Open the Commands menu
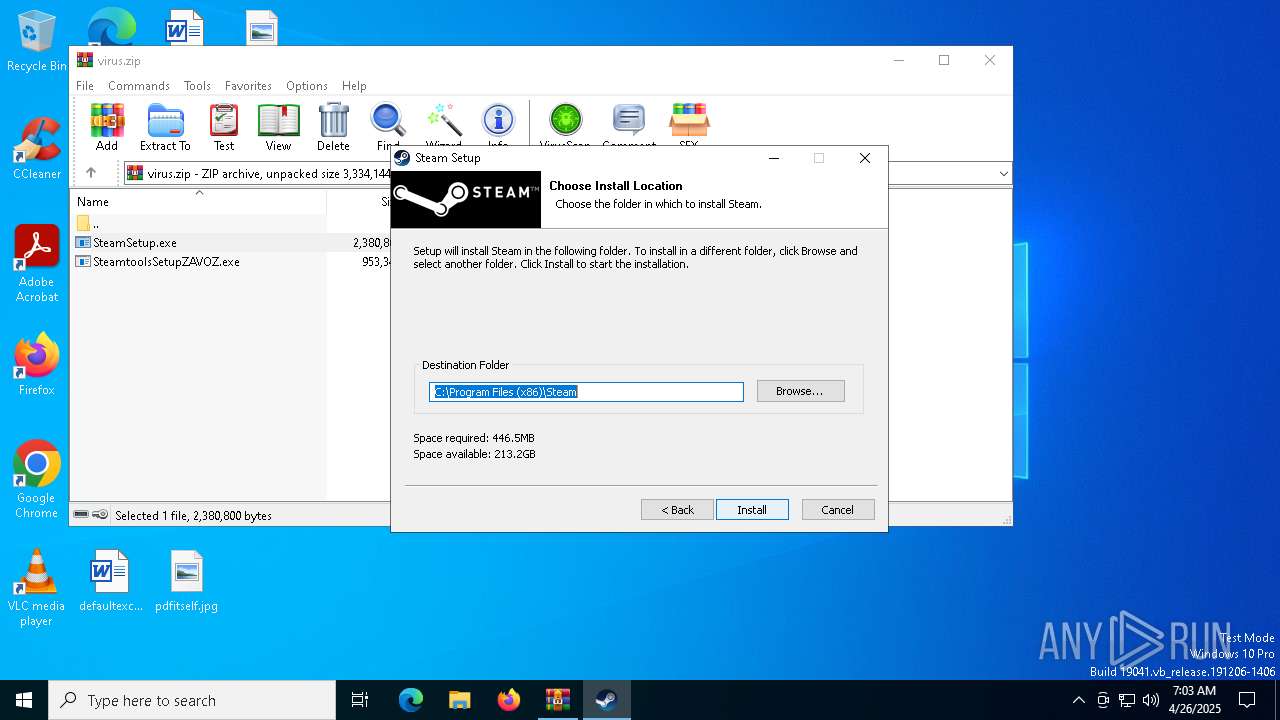Image resolution: width=1280 pixels, height=720 pixels. click(x=139, y=86)
